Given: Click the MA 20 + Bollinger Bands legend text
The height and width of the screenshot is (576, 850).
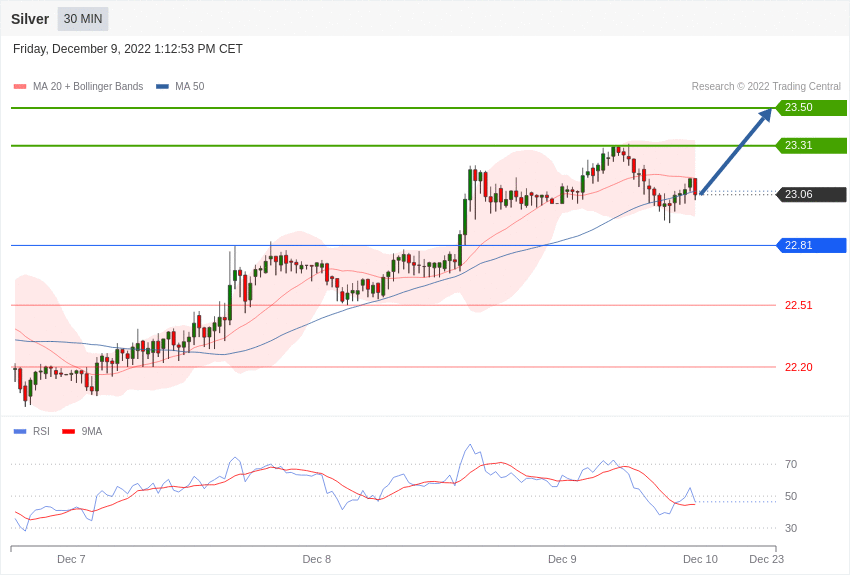Looking at the screenshot, I should [88, 87].
